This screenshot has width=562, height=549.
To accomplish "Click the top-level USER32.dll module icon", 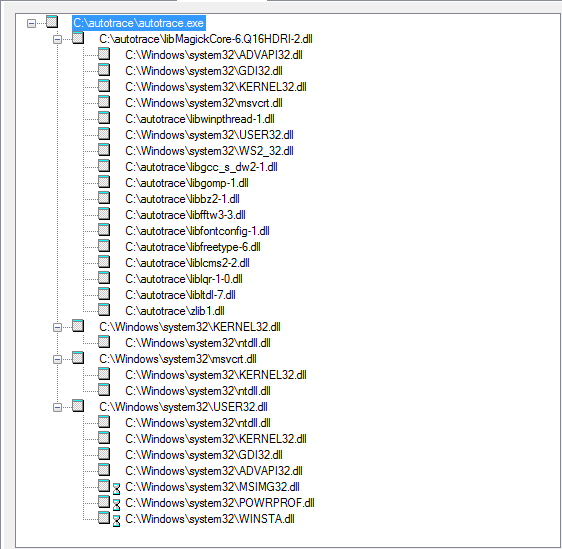I will [x=78, y=406].
